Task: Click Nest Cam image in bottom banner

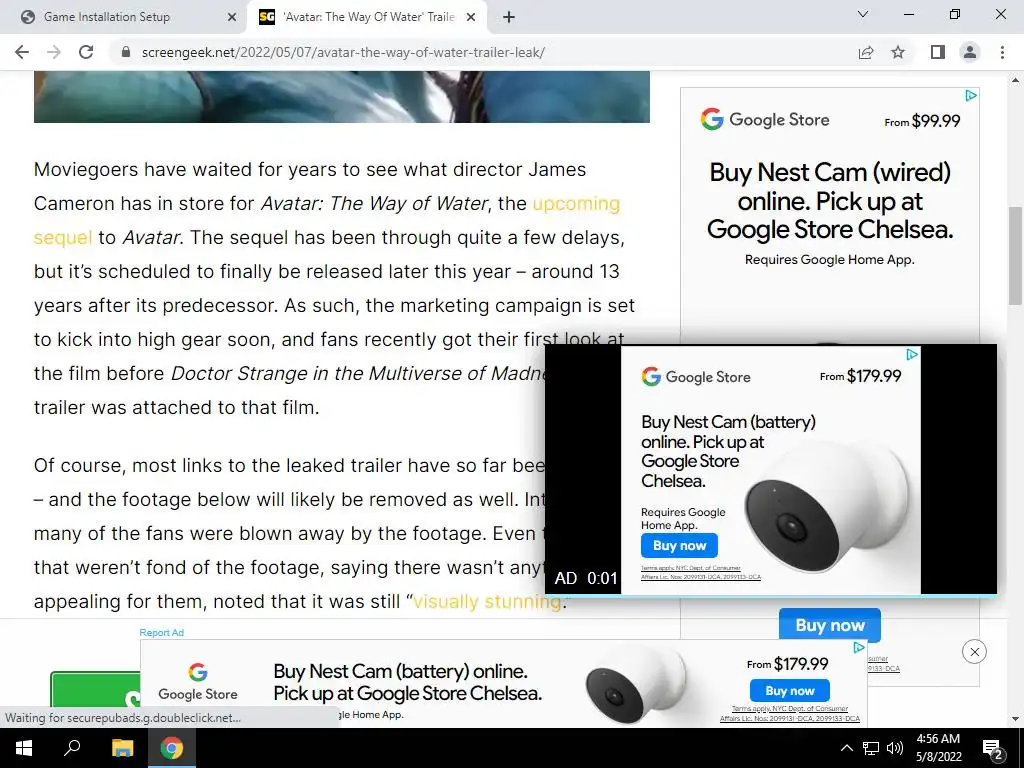Action: tap(635, 684)
